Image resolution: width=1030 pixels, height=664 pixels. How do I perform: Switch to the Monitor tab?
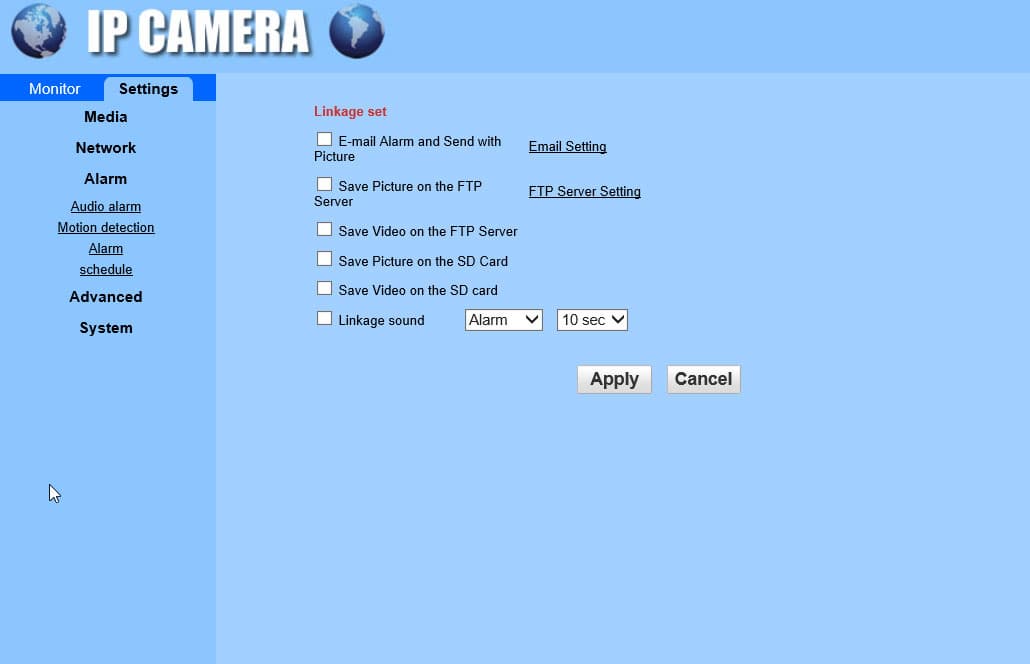point(55,89)
